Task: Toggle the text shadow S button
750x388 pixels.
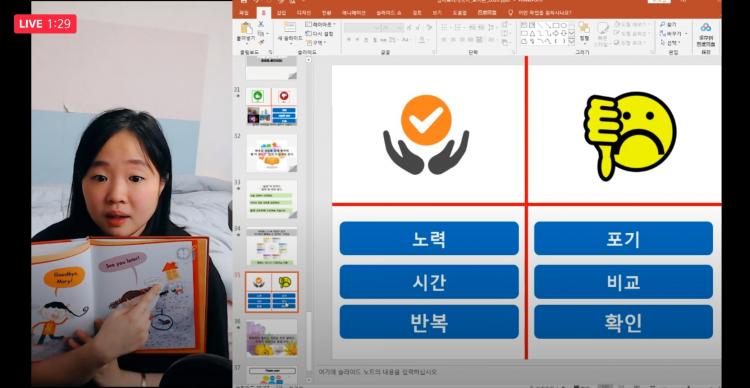Action: click(374, 40)
